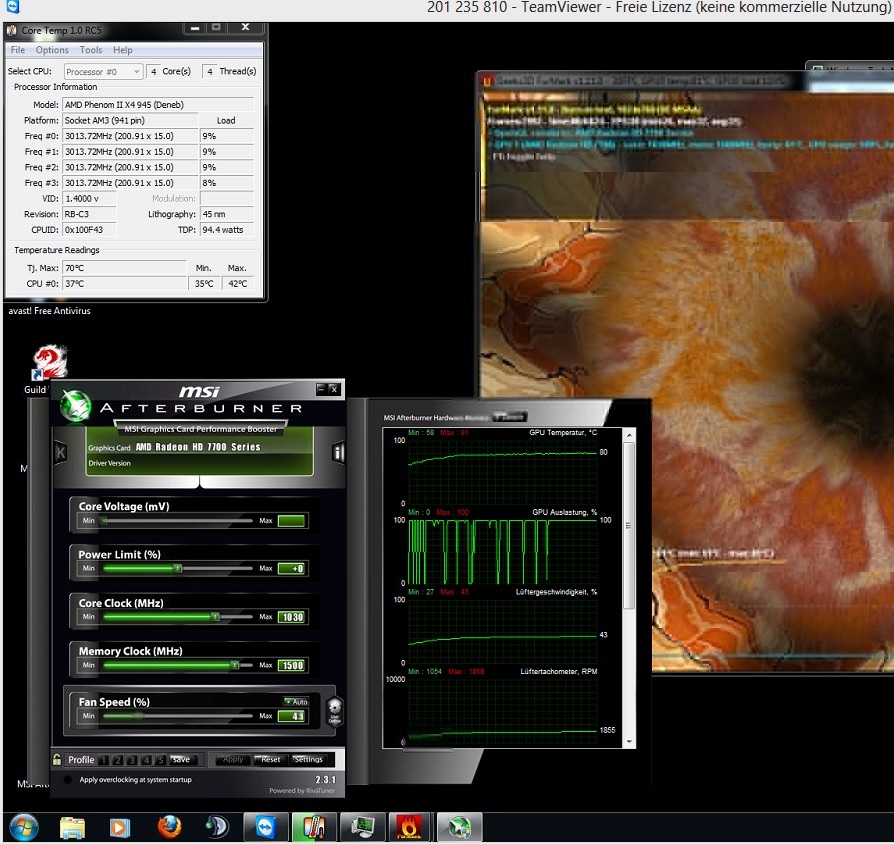The height and width of the screenshot is (844, 894).
Task: Open the Windows Start menu orb
Action: coord(23,827)
